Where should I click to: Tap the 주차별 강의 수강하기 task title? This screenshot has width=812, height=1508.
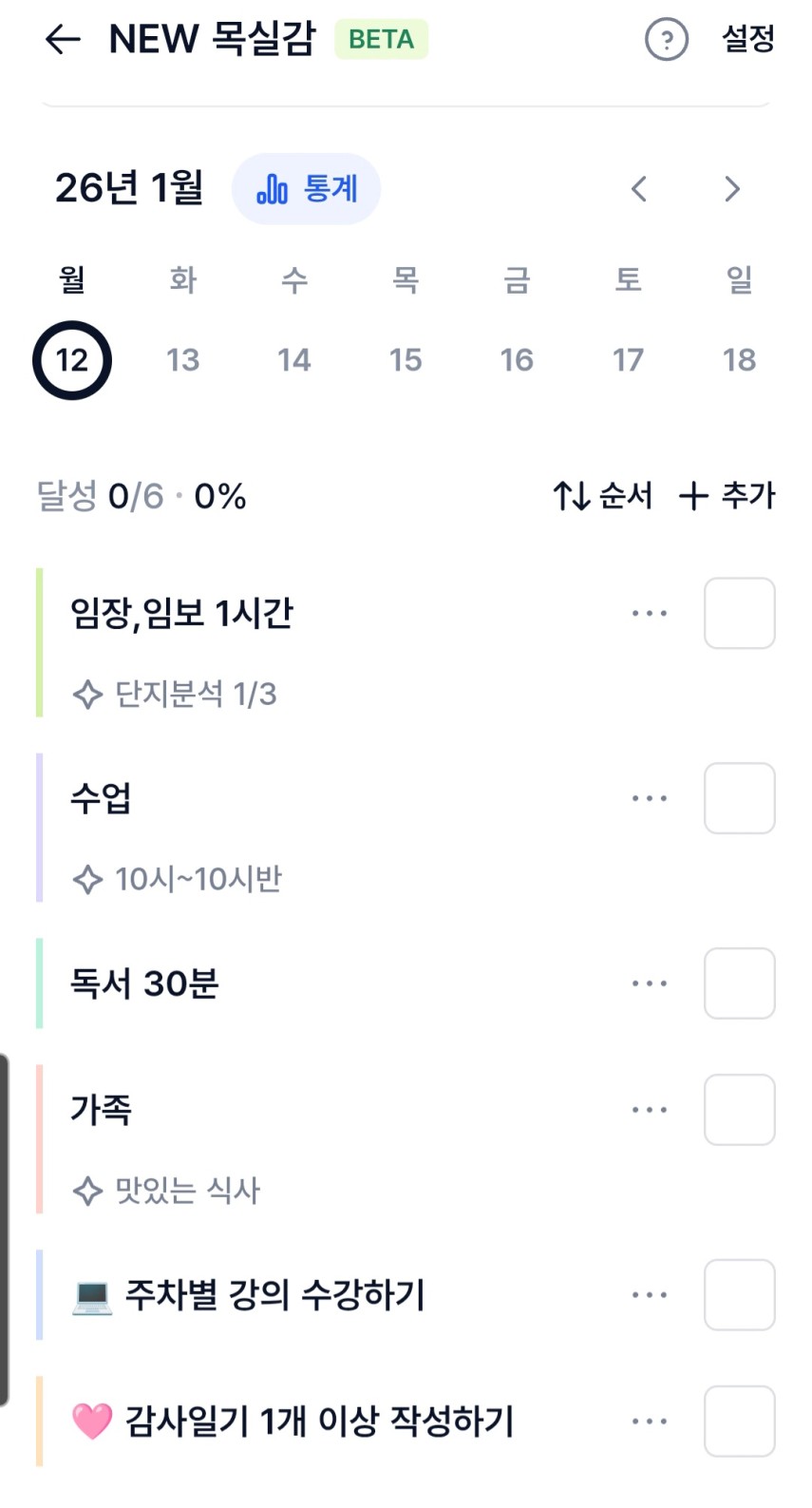[274, 1295]
